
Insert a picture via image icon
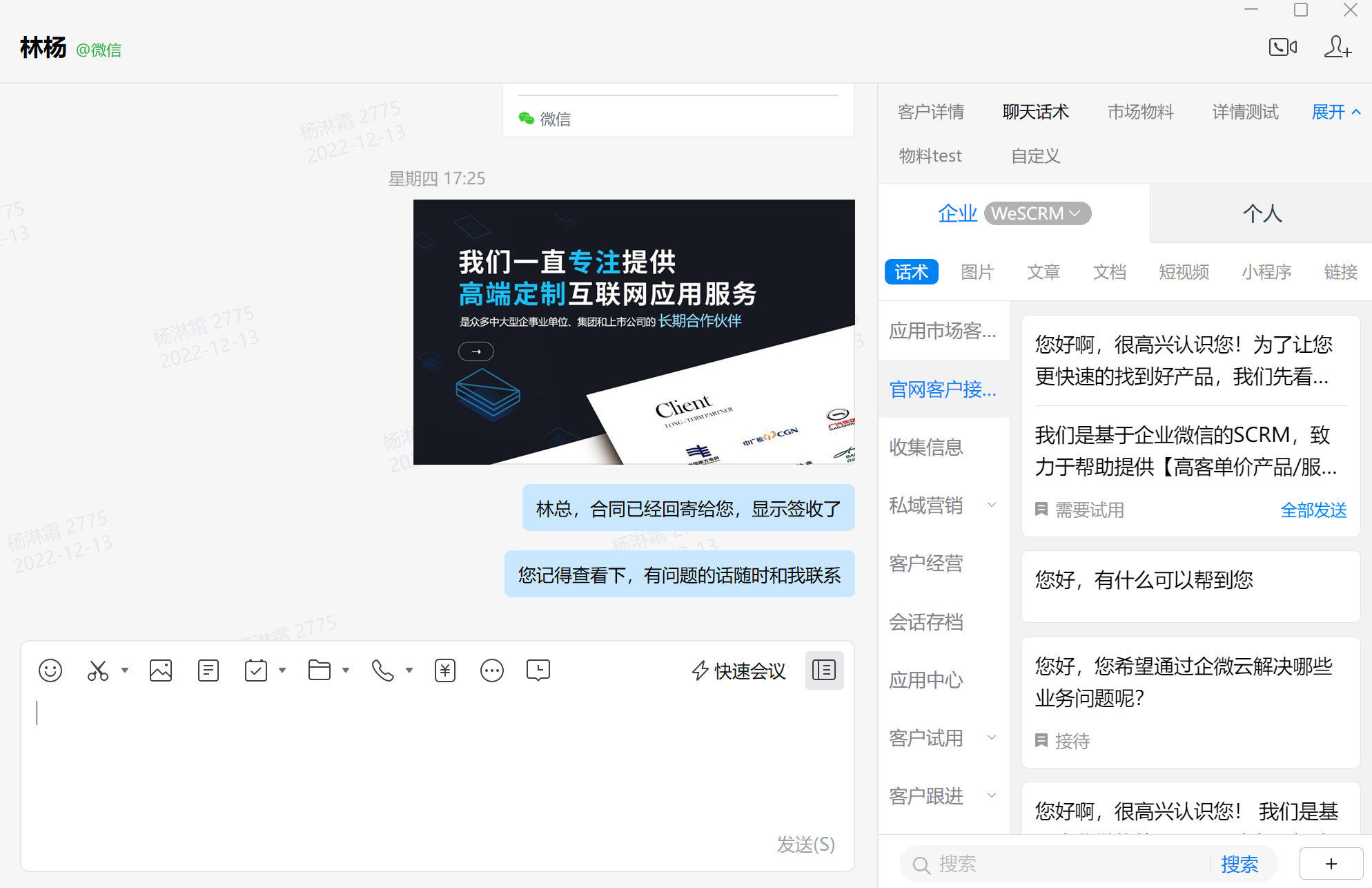coord(161,670)
